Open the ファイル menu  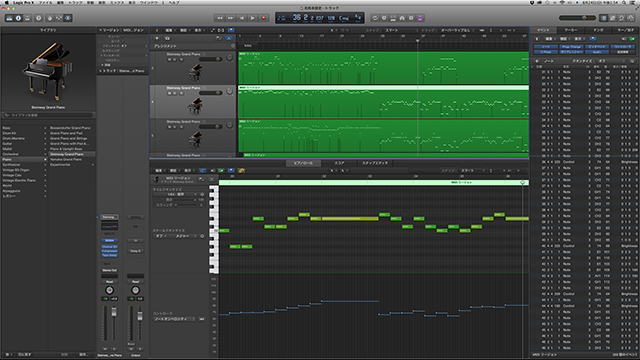click(45, 2)
